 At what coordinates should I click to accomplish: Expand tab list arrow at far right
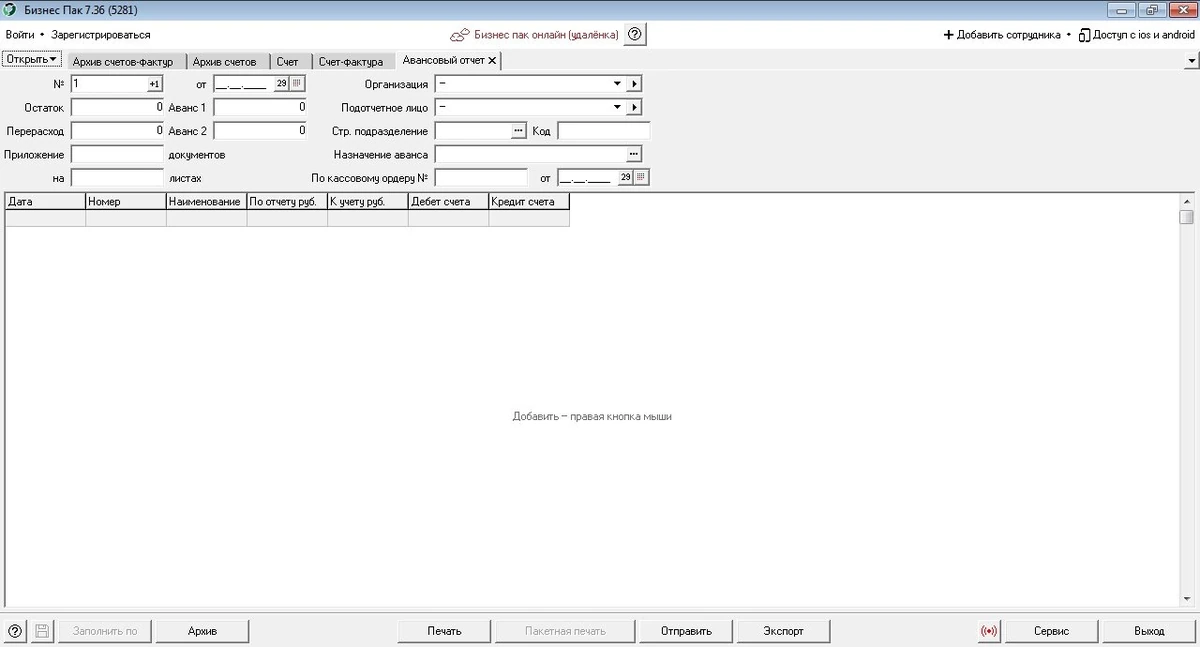pyautogui.click(x=1191, y=61)
